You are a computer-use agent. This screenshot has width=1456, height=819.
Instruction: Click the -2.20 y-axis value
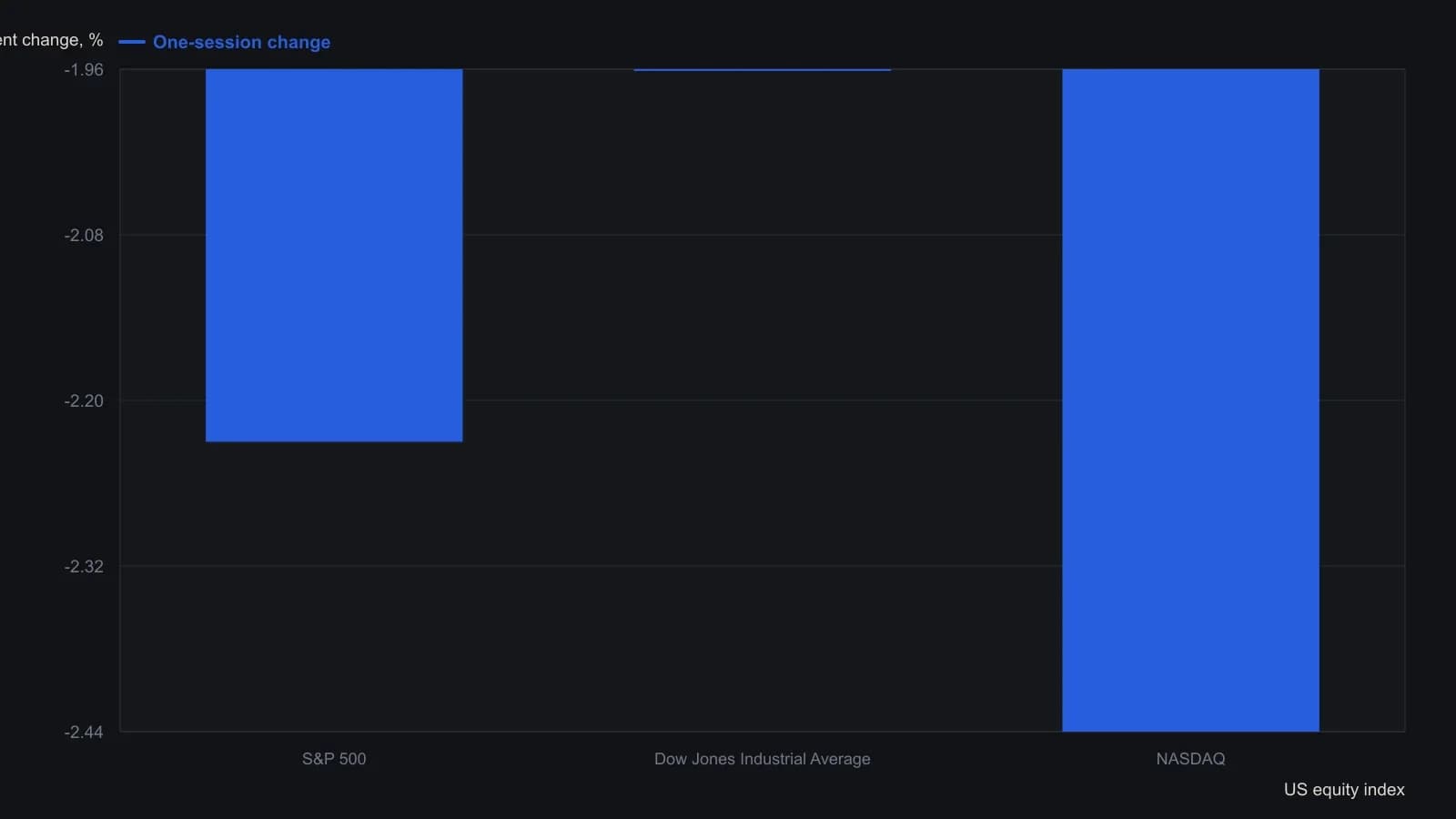coord(84,401)
